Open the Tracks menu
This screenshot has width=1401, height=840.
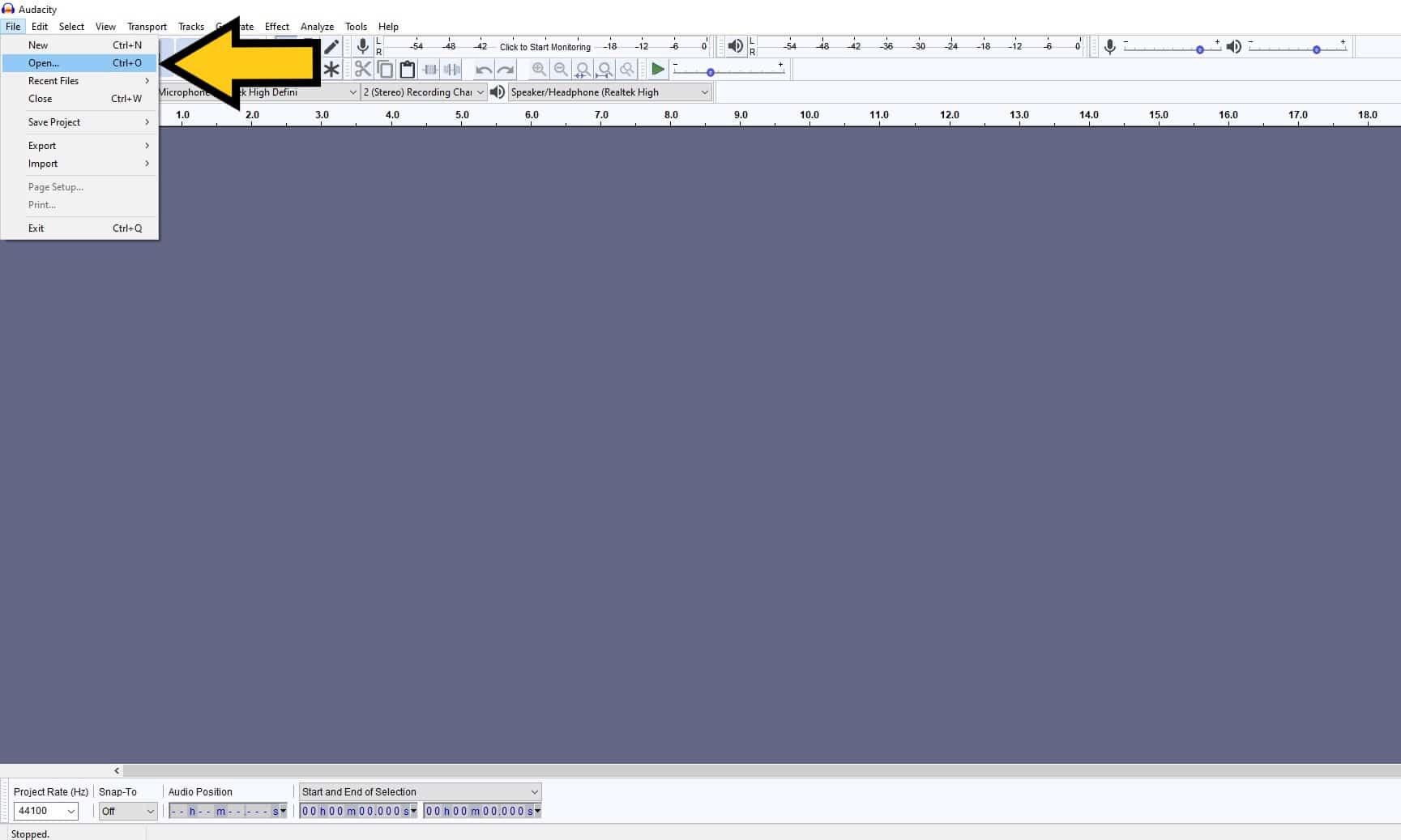(191, 26)
